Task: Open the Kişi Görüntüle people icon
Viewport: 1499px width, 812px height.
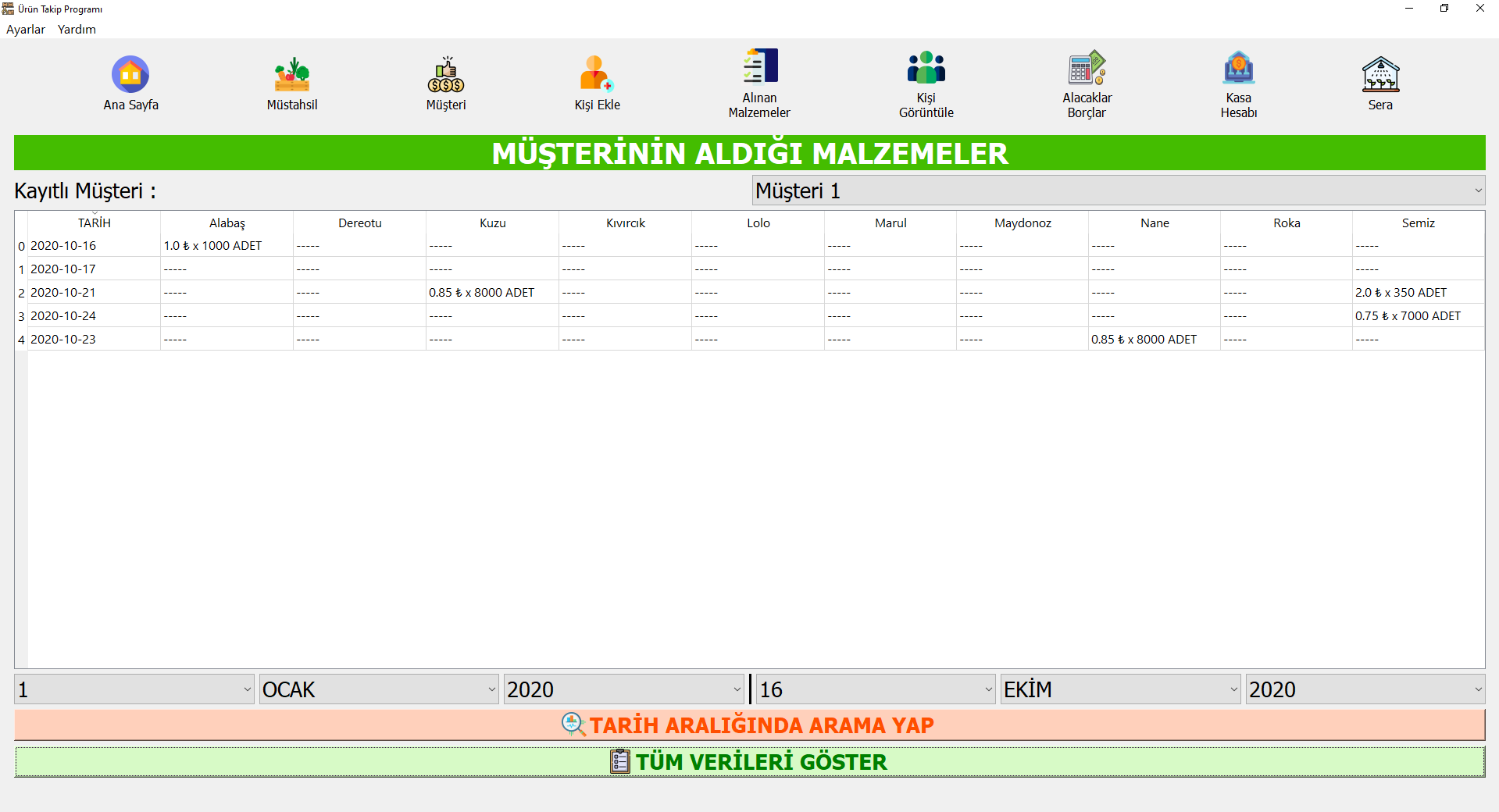Action: 926,68
